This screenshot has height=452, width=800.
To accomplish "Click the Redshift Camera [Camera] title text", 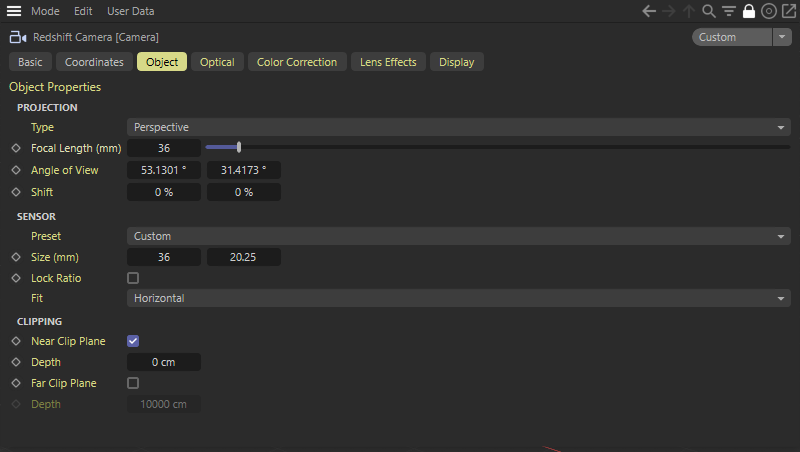I will click(96, 37).
